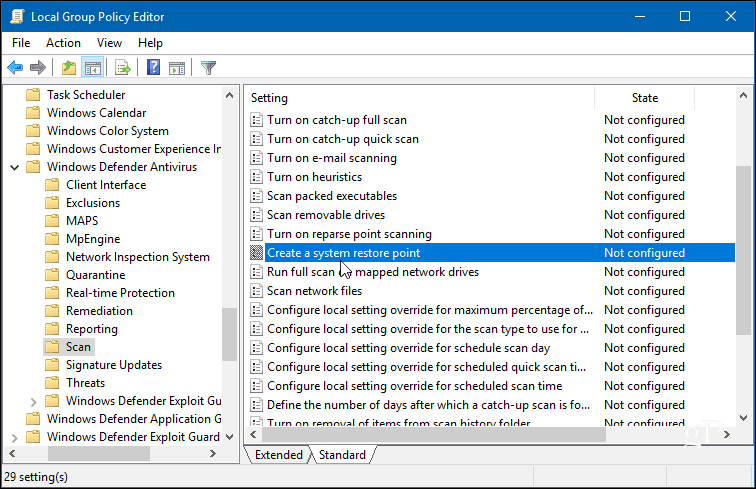Click the Forward arrow toolbar icon
The height and width of the screenshot is (489, 756).
click(x=38, y=68)
